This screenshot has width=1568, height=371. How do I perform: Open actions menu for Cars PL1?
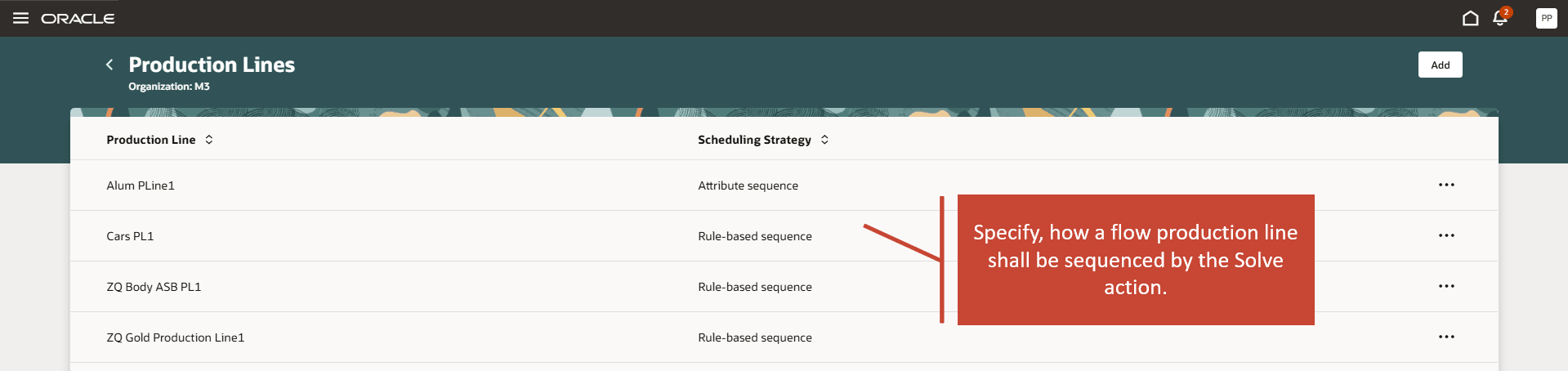[x=1446, y=235]
